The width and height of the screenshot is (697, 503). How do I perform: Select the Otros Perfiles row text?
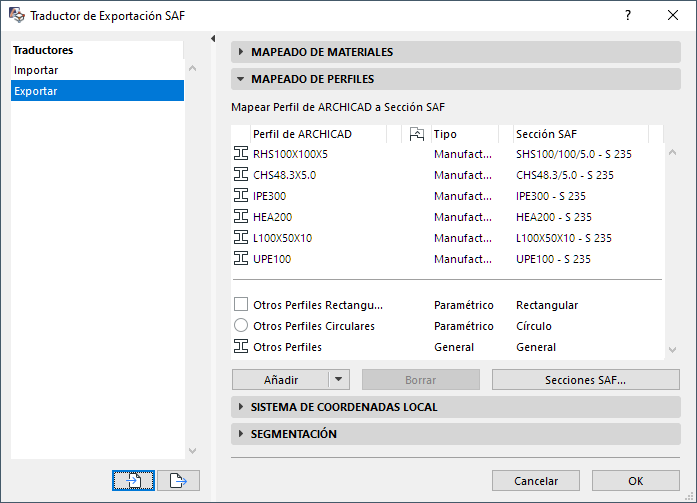tap(287, 347)
